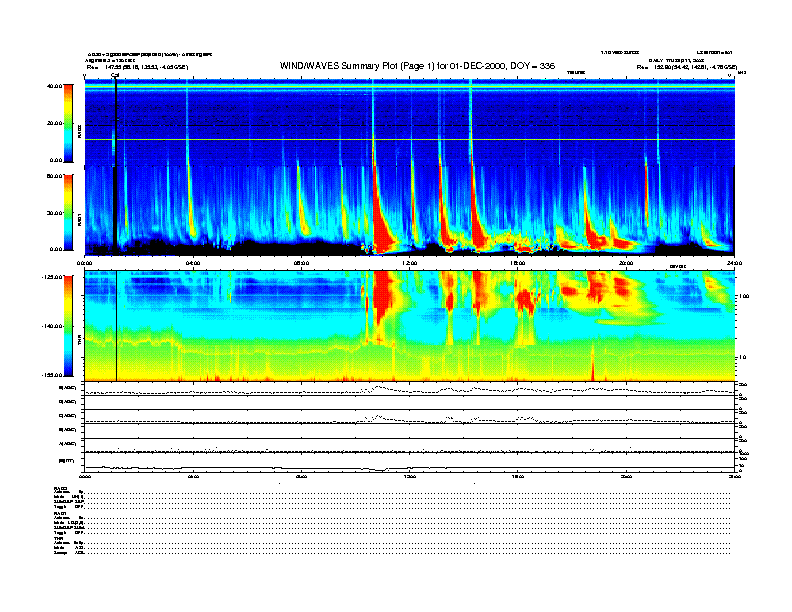Click the RAD2 color scale bar
Screen dimensions: 792x612
click(x=68, y=123)
